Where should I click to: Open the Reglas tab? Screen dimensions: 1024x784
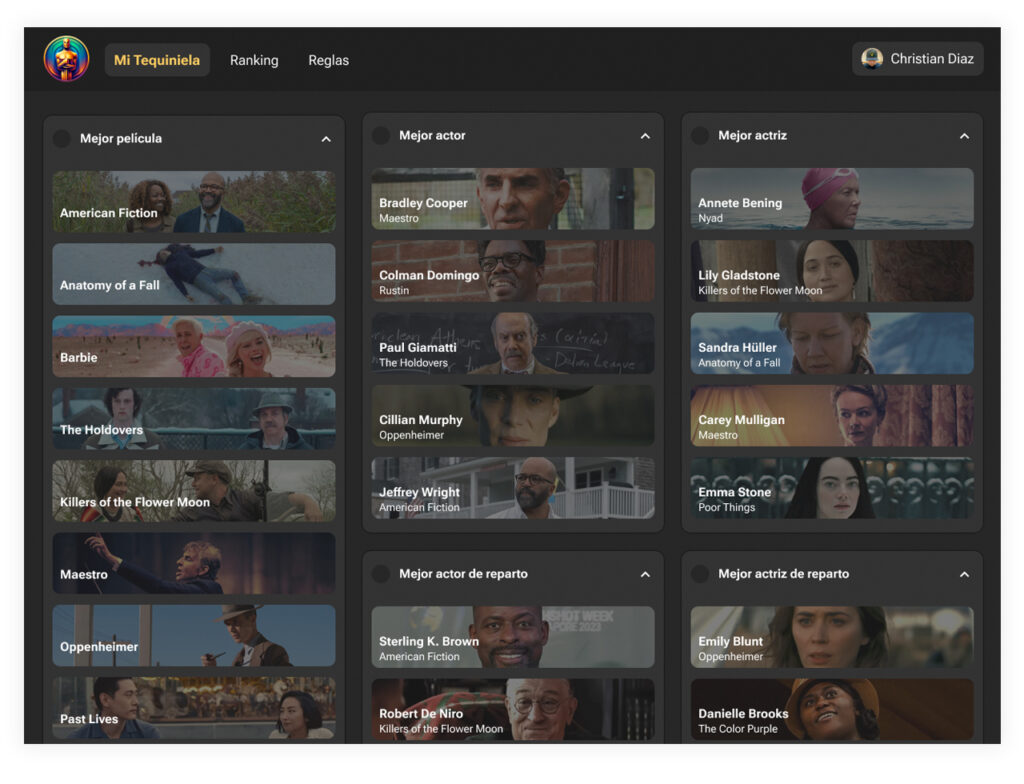pyautogui.click(x=328, y=60)
